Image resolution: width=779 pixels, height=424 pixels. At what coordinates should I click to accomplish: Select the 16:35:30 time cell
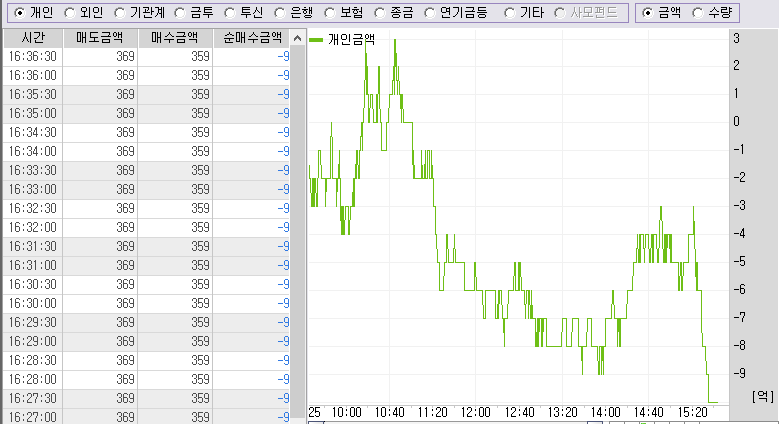click(33, 94)
